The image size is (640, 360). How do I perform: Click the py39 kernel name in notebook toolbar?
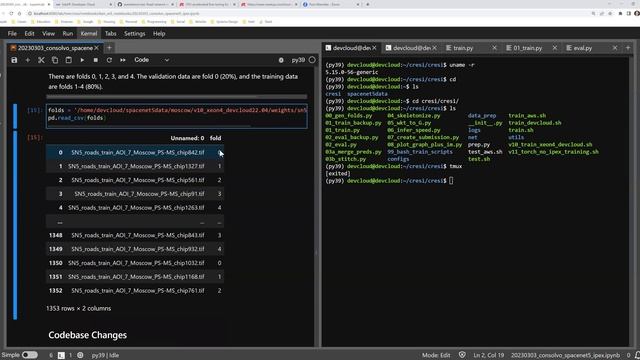point(298,60)
